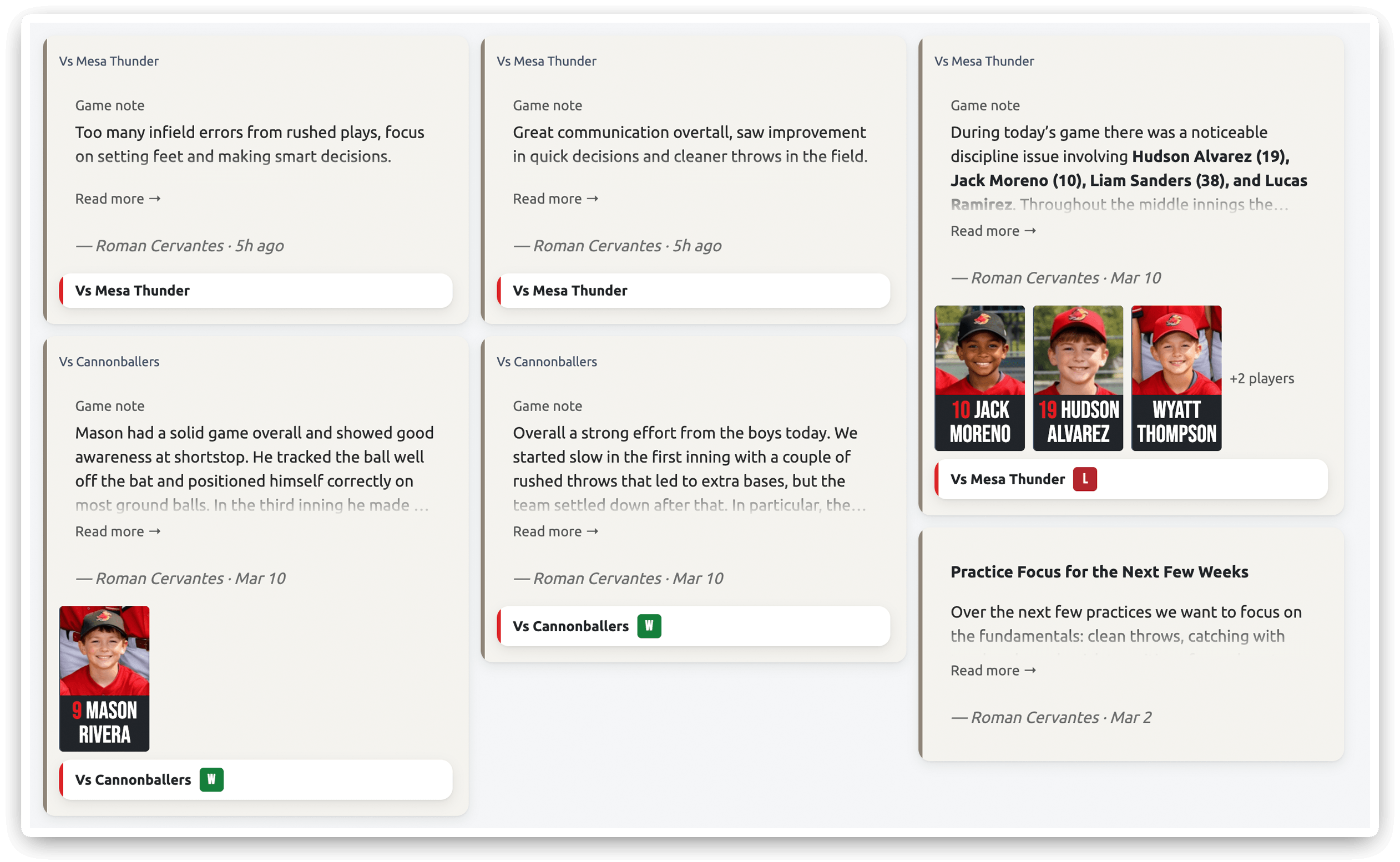Image resolution: width=1400 pixels, height=862 pixels.
Task: Open Vs Mesa Thunder button on infield errors card
Action: 256,291
